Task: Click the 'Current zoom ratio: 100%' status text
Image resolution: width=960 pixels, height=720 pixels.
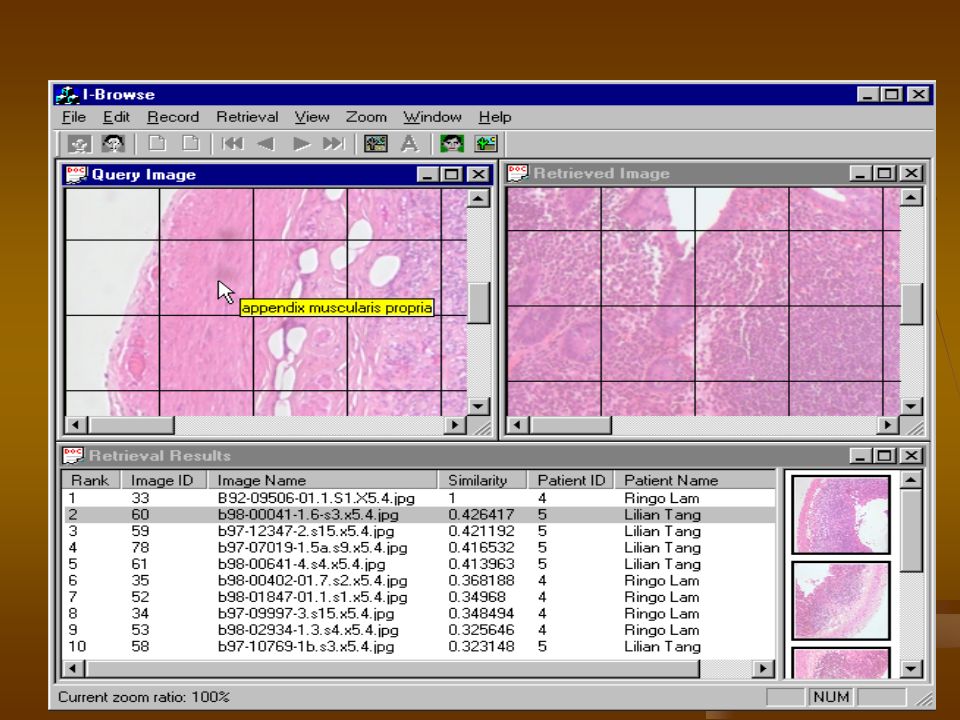Action: click(x=144, y=697)
